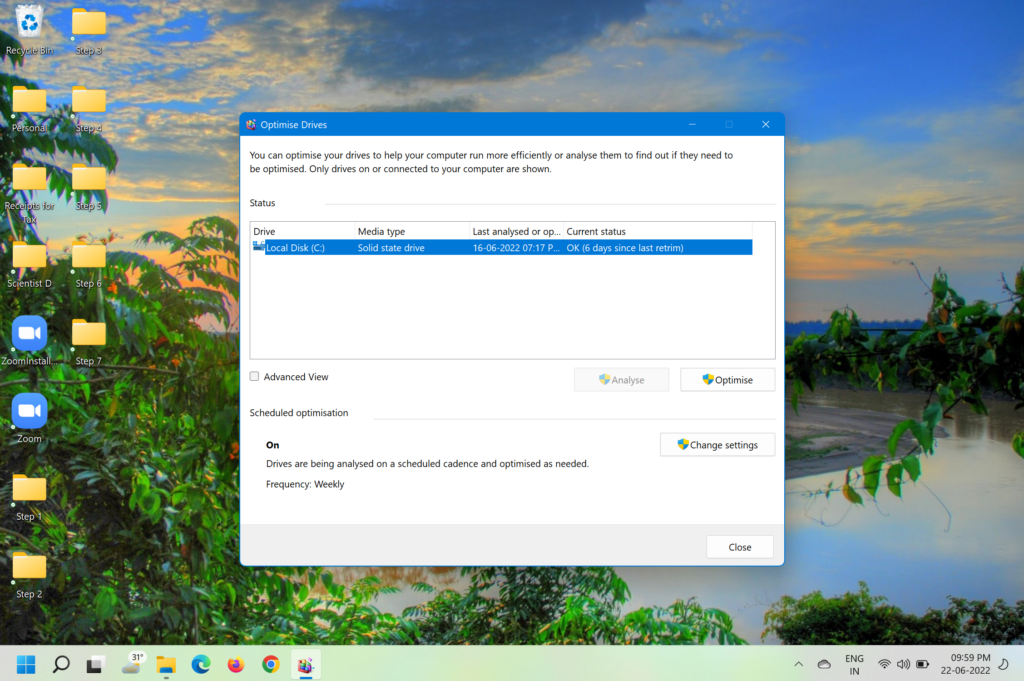Click the Optimise Drives title bar icon
Viewport: 1024px width, 681px height.
(x=251, y=124)
